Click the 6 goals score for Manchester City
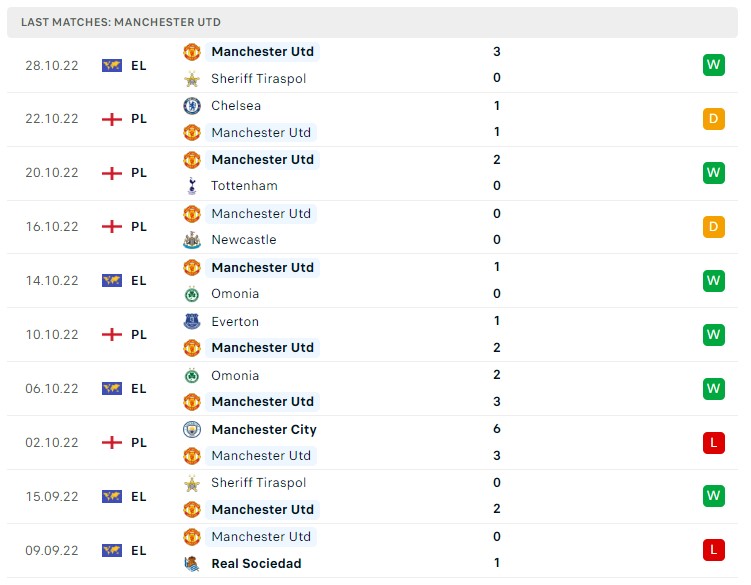This screenshot has width=751, height=585. pyautogui.click(x=497, y=430)
